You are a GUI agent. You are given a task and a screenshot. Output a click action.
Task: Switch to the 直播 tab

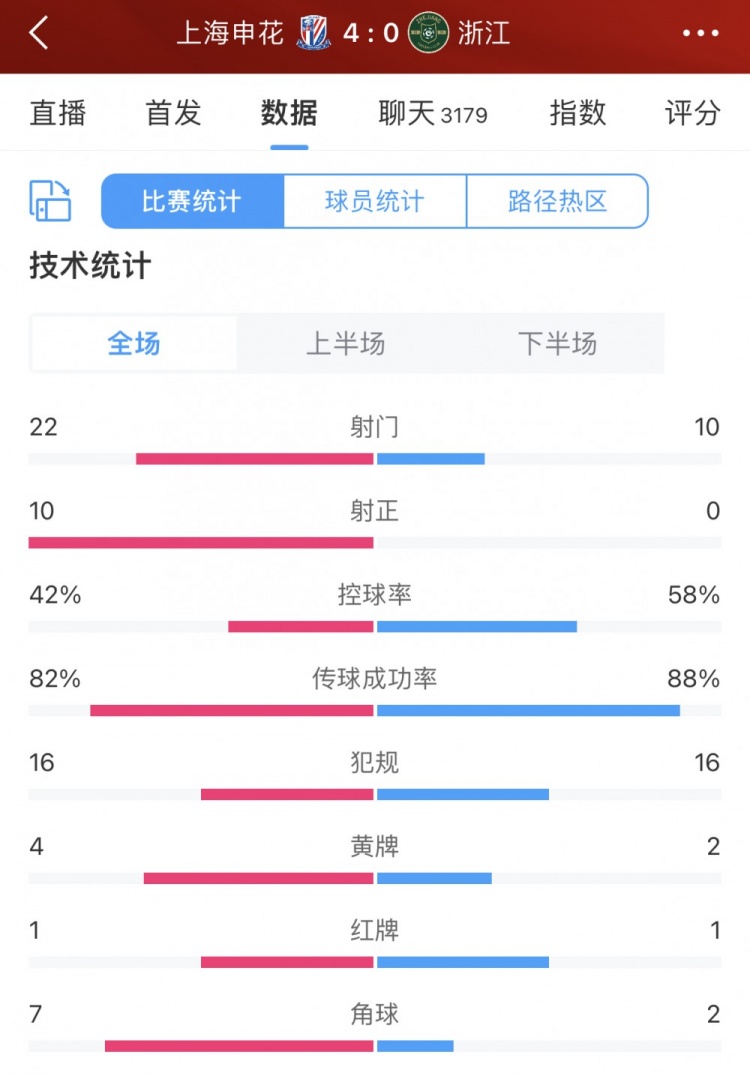[58, 113]
